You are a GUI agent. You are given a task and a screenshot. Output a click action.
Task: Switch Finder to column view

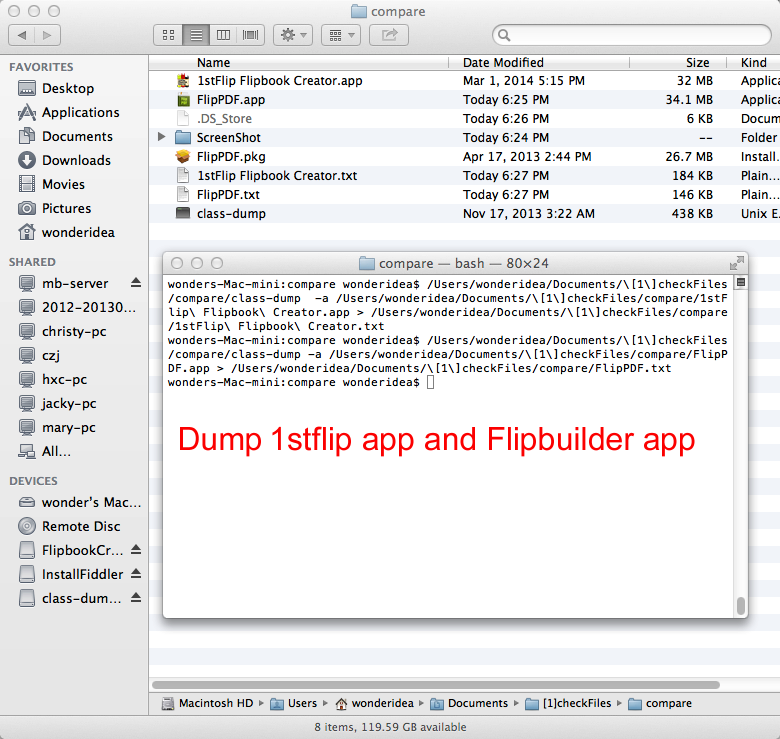[x=223, y=35]
